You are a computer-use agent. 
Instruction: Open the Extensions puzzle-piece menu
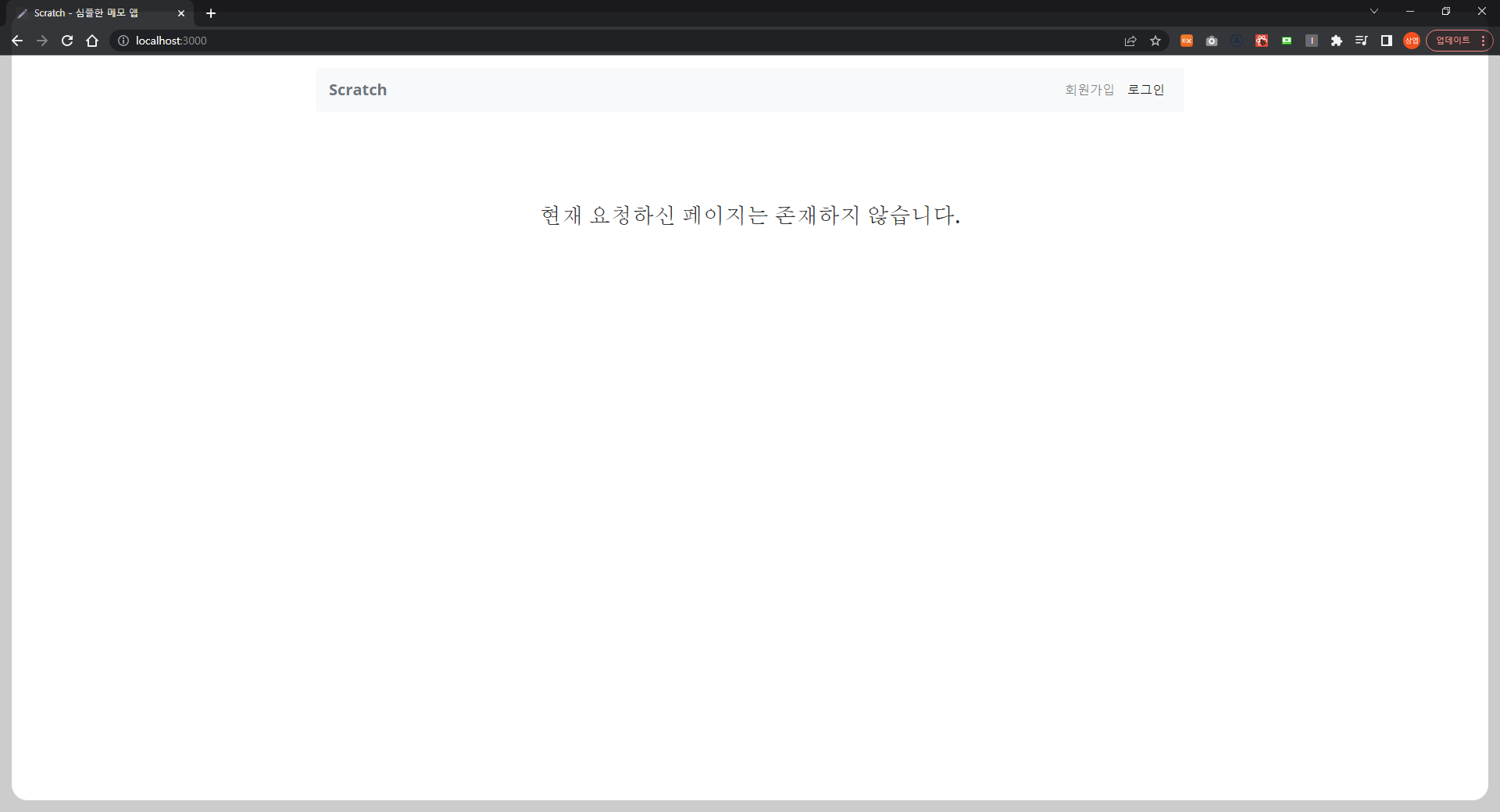pyautogui.click(x=1337, y=41)
